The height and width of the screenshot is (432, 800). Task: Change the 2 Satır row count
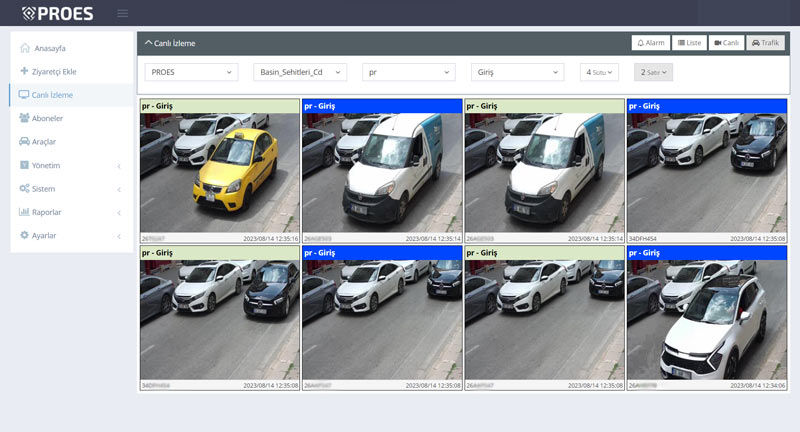653,72
